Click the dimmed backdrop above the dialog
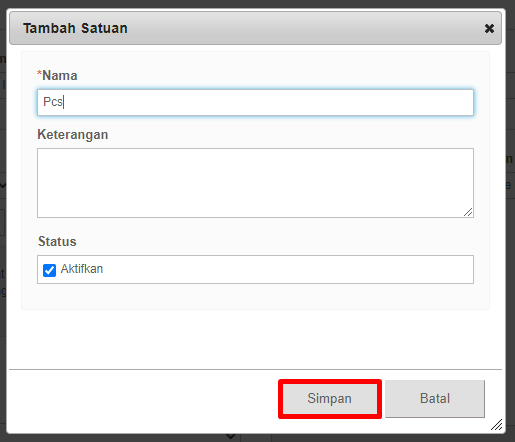This screenshot has width=515, height=442. pyautogui.click(x=257, y=4)
